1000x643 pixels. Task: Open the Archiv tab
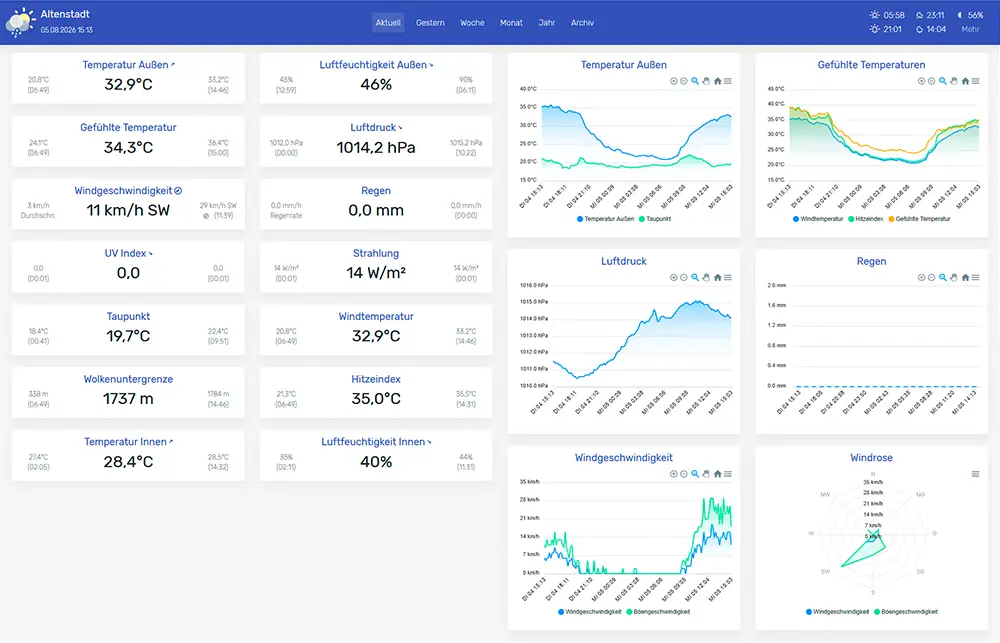click(x=582, y=23)
